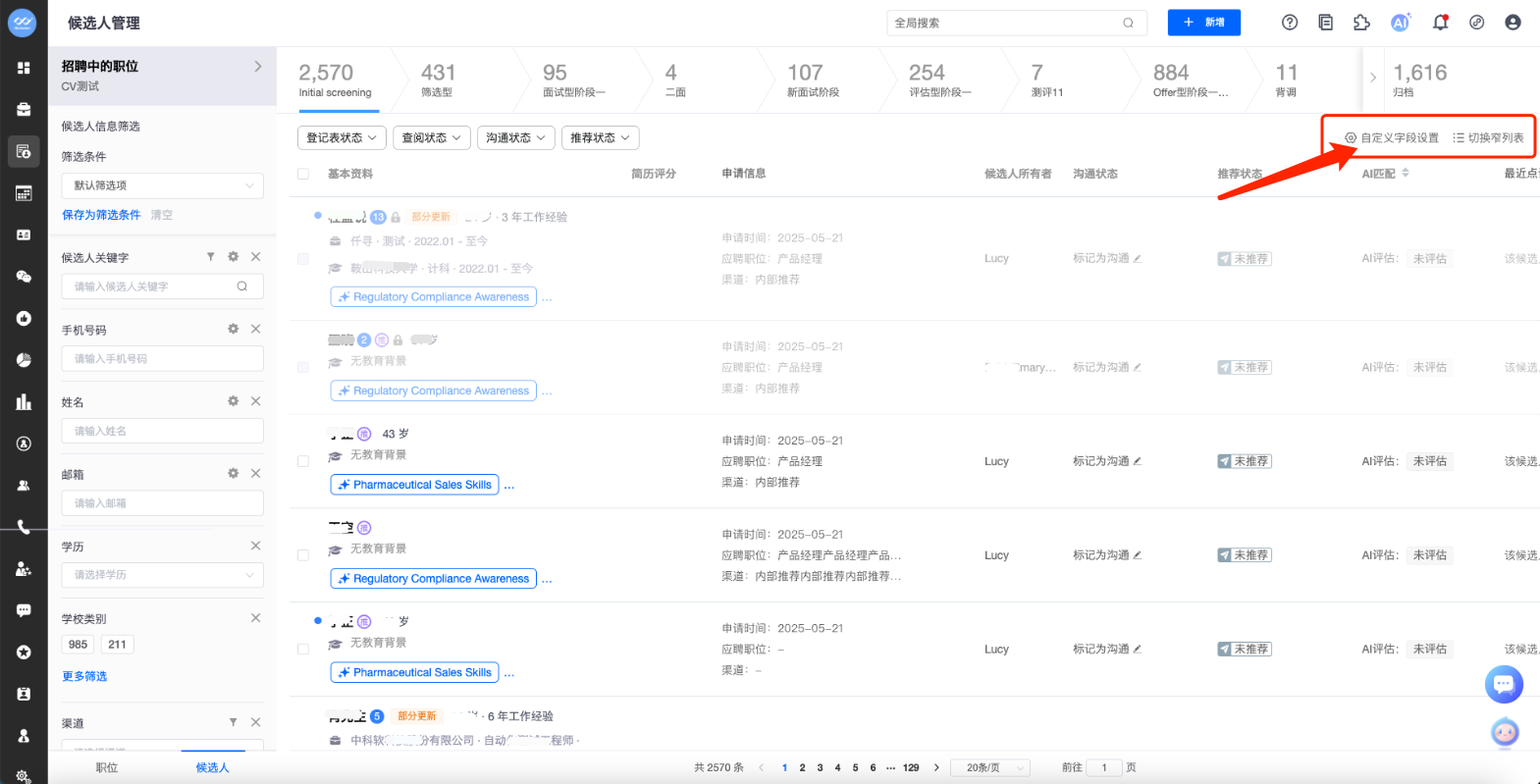Open the 默认筛选项 dropdown

[163, 185]
